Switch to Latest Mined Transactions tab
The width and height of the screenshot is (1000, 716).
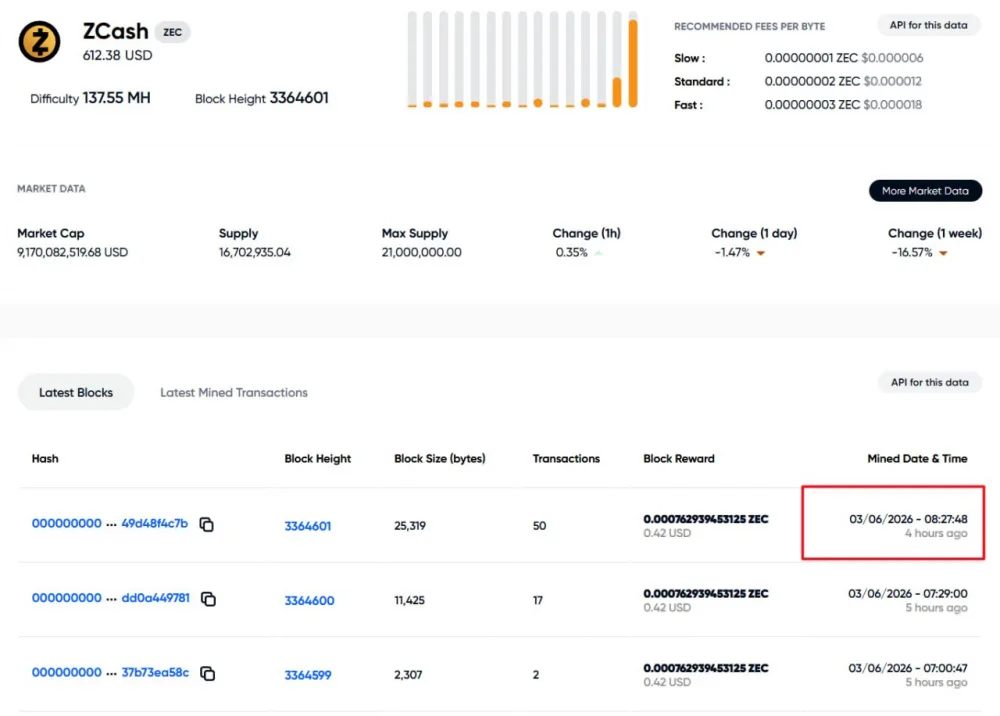pyautogui.click(x=233, y=392)
